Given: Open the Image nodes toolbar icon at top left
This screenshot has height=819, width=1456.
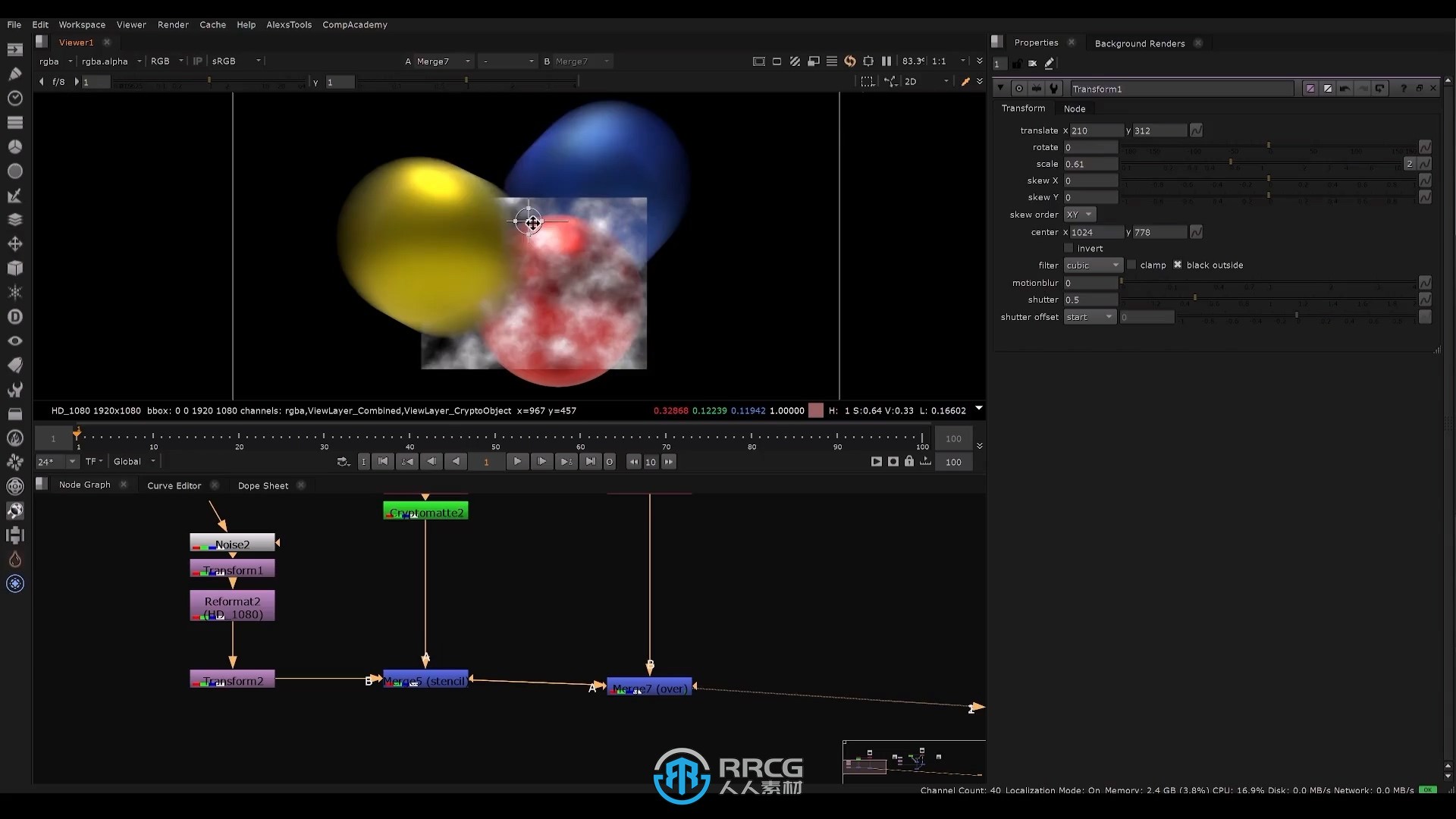Looking at the screenshot, I should tap(15, 50).
